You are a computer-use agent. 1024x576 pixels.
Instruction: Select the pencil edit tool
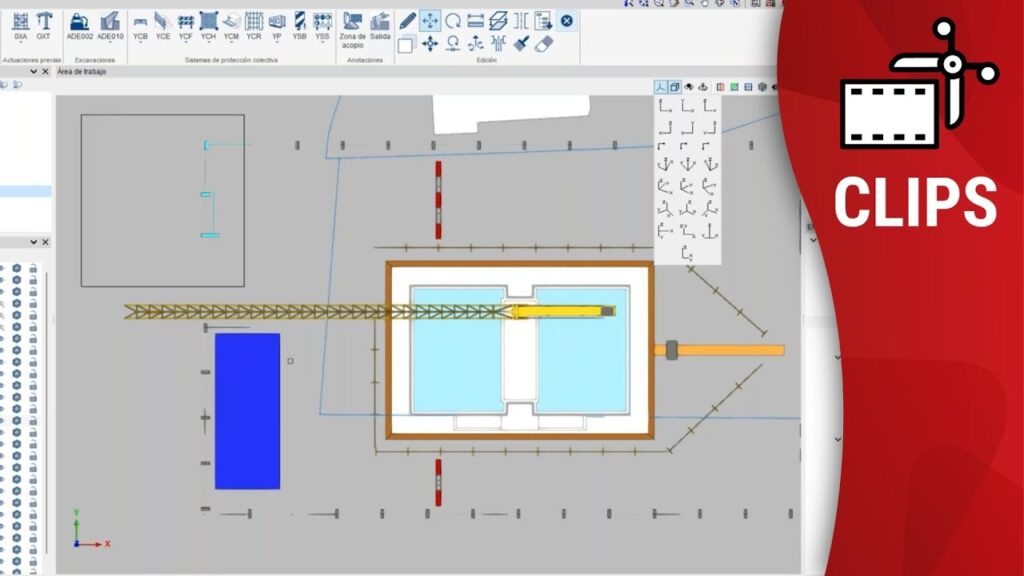pos(407,20)
